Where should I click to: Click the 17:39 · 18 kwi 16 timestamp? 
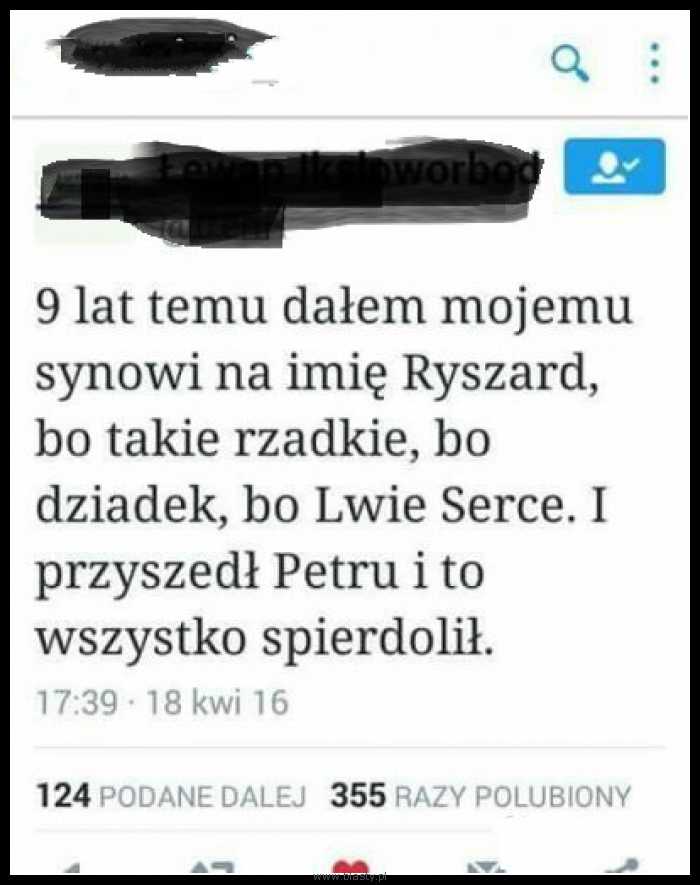[163, 702]
